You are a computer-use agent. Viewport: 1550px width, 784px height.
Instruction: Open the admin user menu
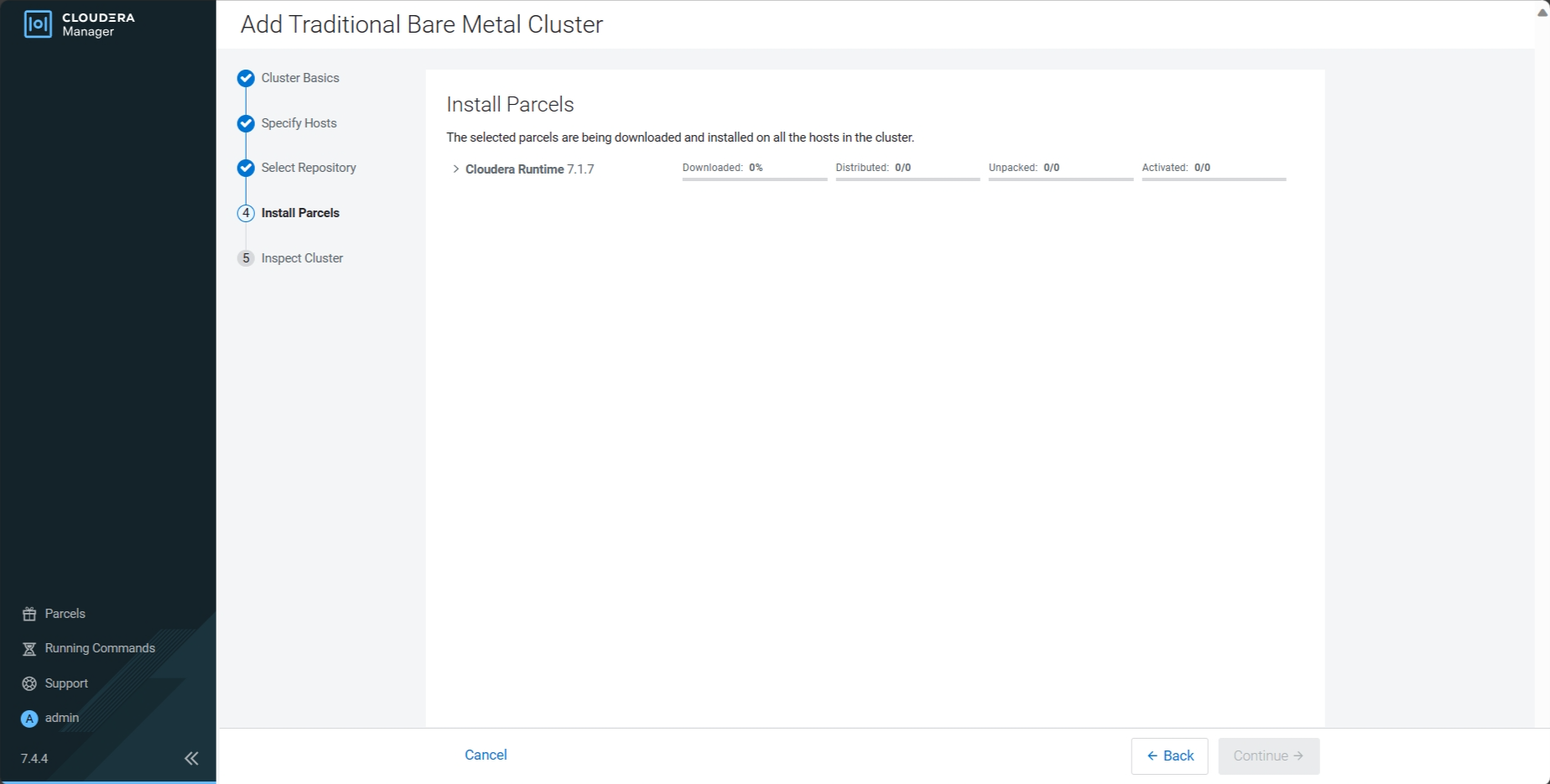point(62,718)
